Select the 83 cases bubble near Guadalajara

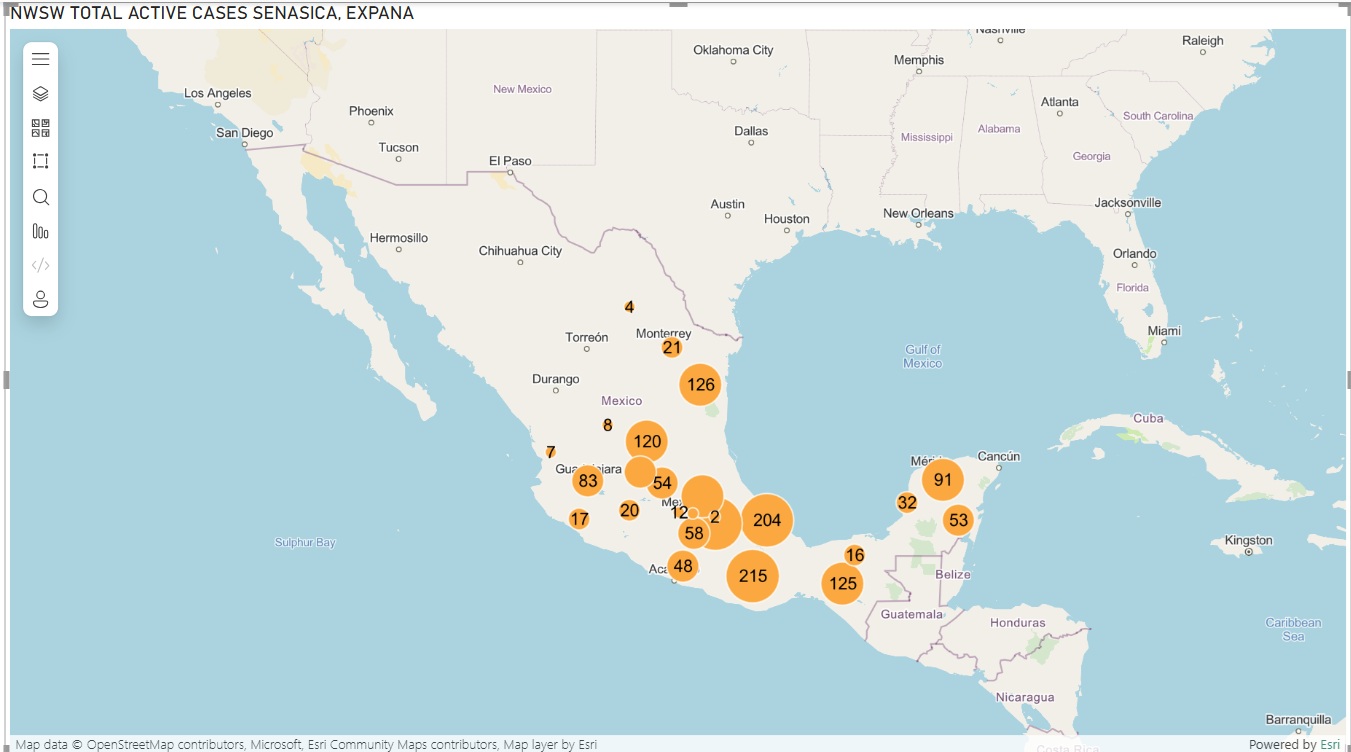588,482
